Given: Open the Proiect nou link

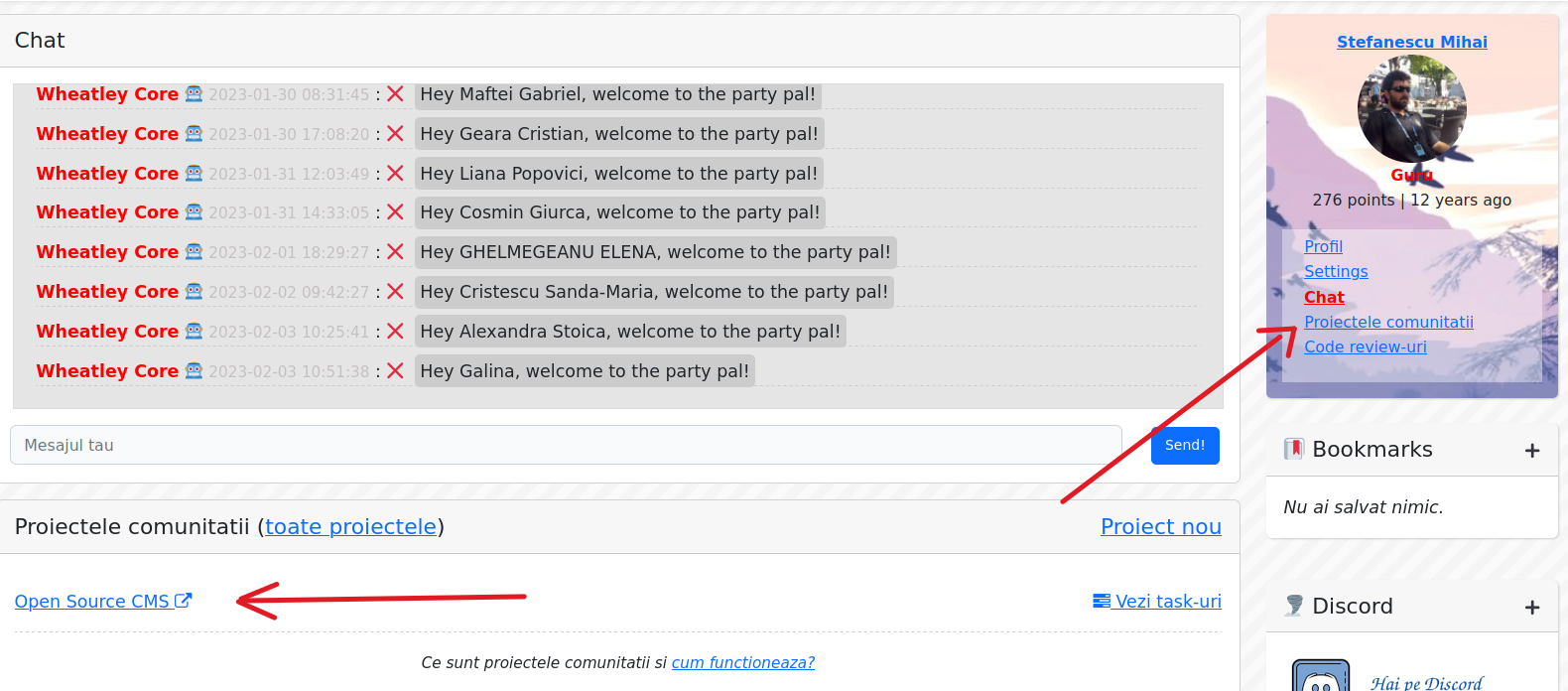Looking at the screenshot, I should click(x=1161, y=526).
